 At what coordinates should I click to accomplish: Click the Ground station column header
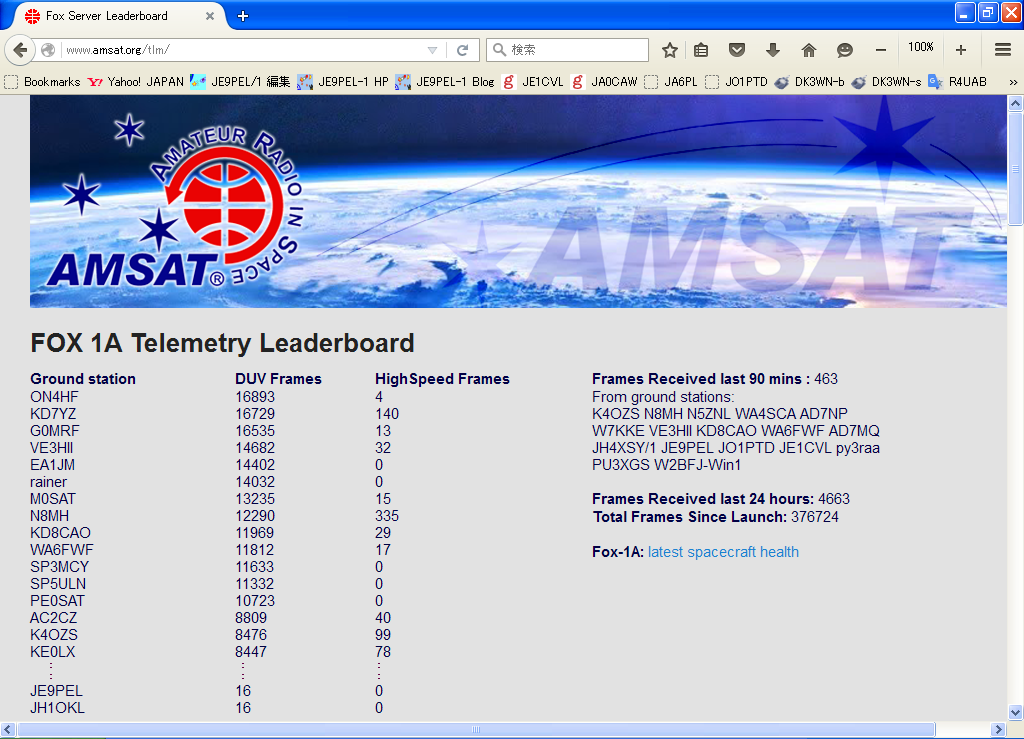[83, 379]
